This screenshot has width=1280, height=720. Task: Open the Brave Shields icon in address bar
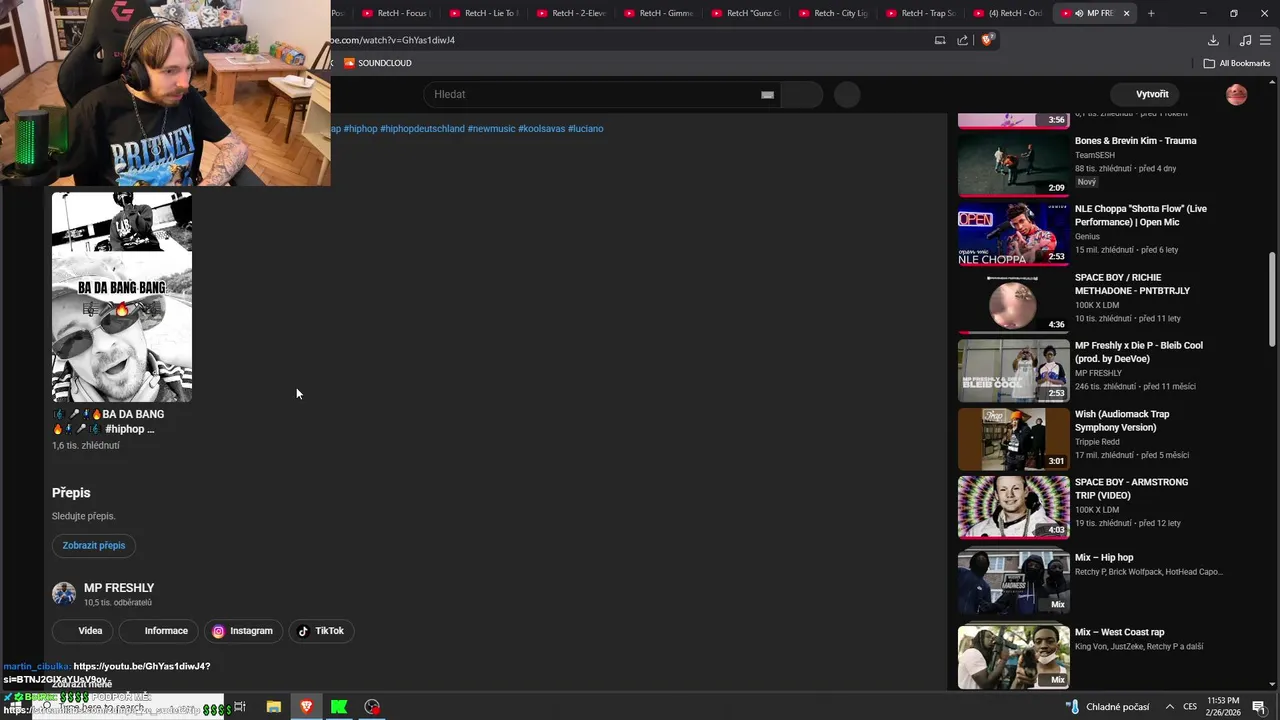coord(987,40)
